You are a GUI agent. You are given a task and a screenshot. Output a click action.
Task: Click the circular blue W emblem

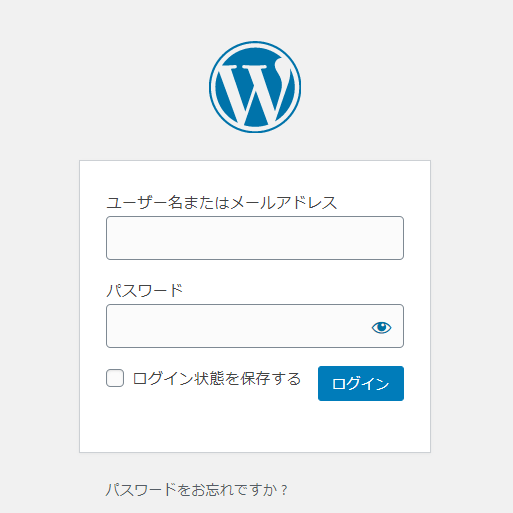point(255,87)
